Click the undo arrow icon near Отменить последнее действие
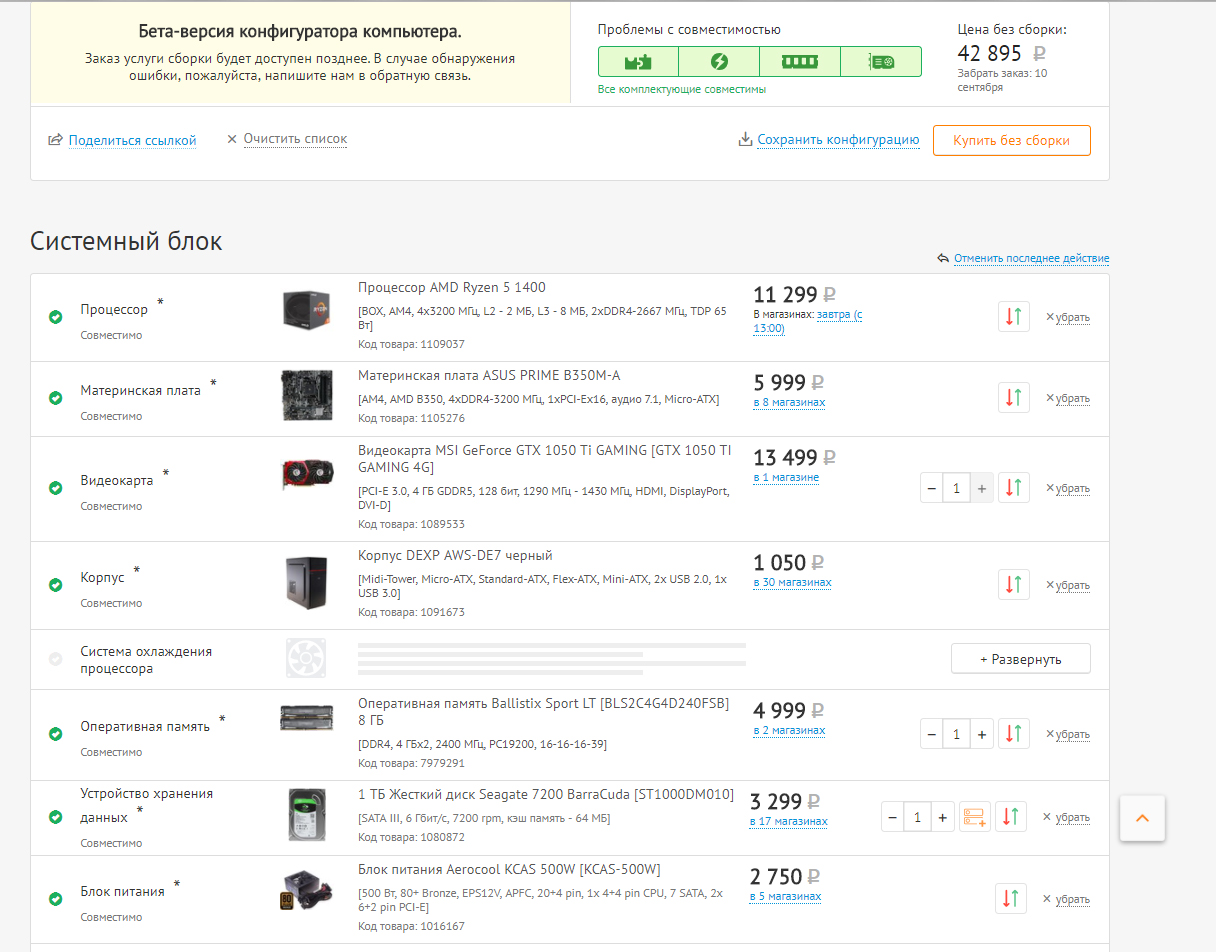Screen dimensions: 1216x952 coord(943,258)
